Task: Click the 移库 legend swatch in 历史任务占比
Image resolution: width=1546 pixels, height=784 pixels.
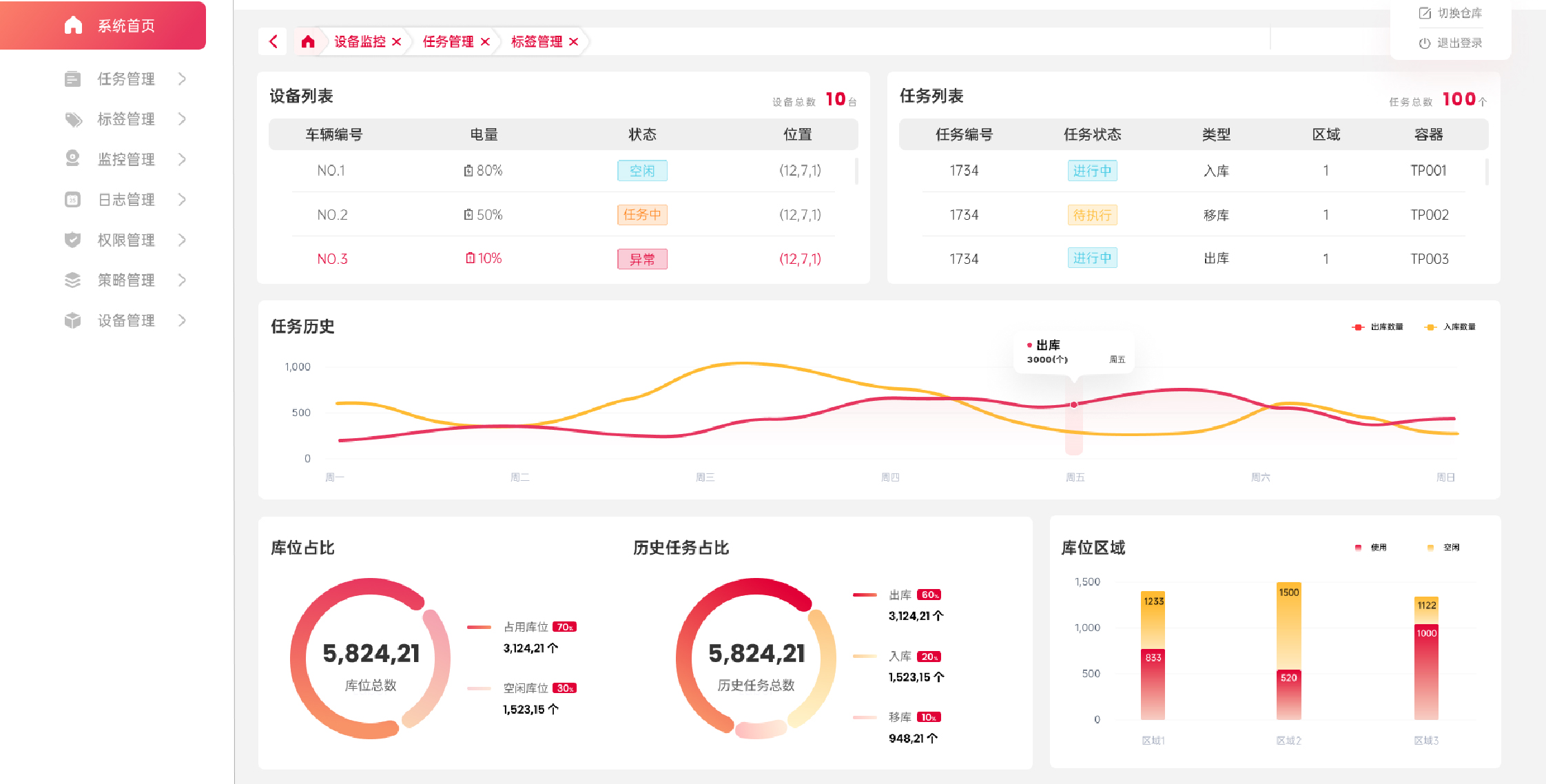Action: tap(865, 717)
